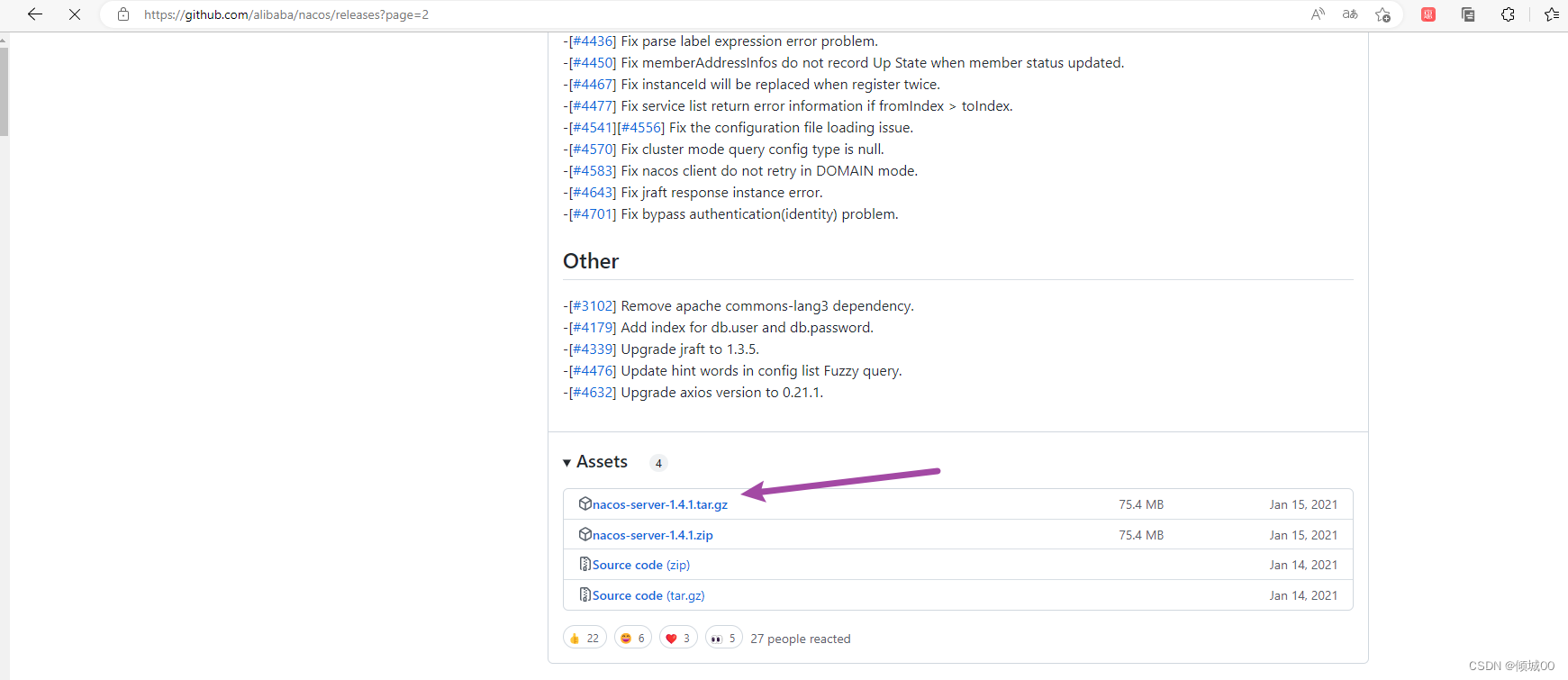Screen dimensions: 1568x680
Task: Go back with the browser back arrow
Action: [x=35, y=14]
